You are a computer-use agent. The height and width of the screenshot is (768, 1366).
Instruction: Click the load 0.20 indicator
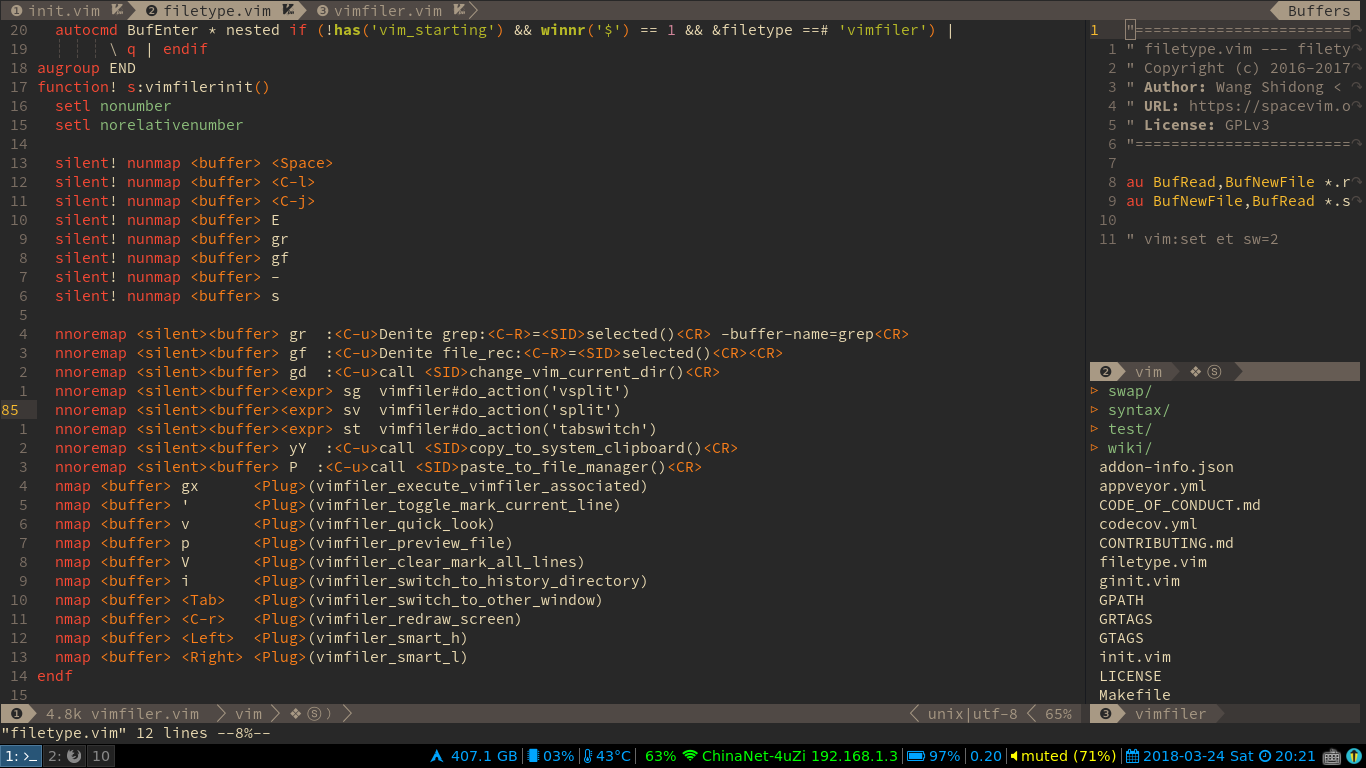(986, 756)
